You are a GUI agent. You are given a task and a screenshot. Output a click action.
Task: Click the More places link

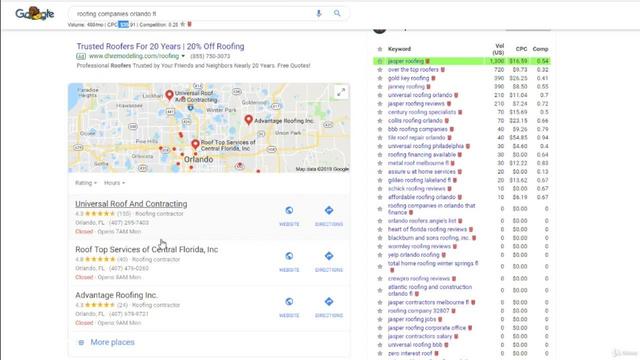click(x=112, y=342)
